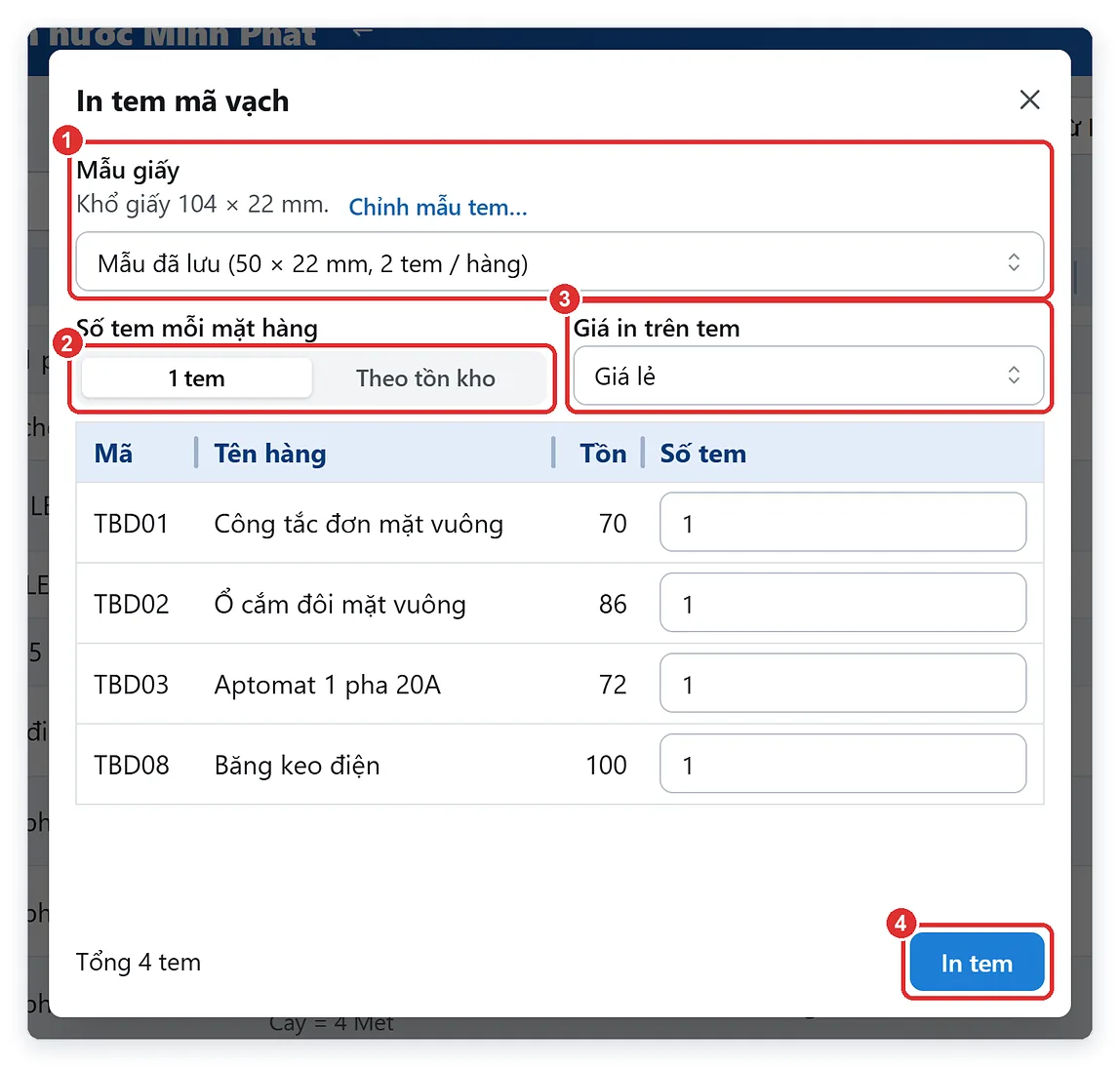Screen dimensions: 1120x1067
Task: Select the 1 tem option
Action: click(x=196, y=377)
